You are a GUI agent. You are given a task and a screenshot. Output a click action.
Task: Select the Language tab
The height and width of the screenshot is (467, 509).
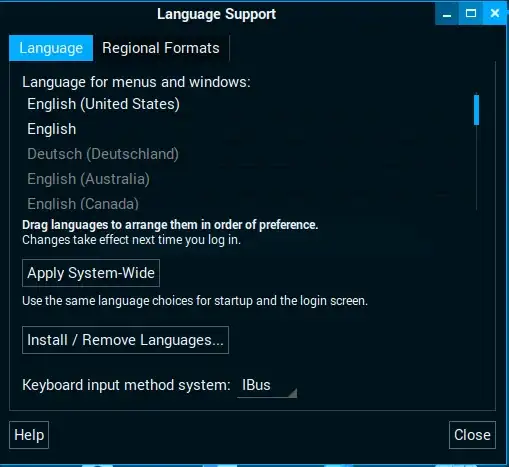point(51,48)
